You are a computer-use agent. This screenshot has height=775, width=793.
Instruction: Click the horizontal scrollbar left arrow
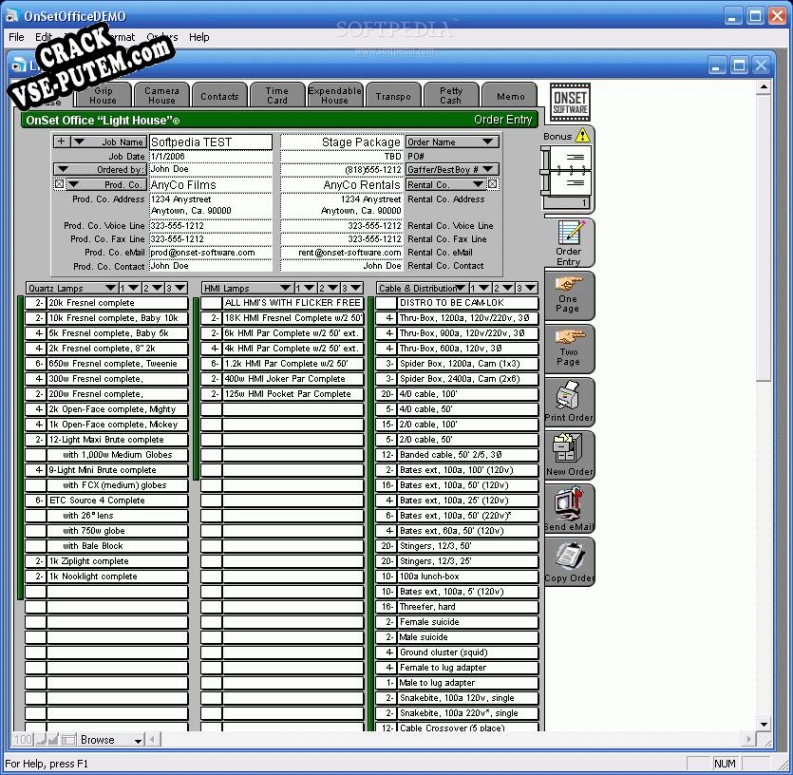tap(153, 740)
